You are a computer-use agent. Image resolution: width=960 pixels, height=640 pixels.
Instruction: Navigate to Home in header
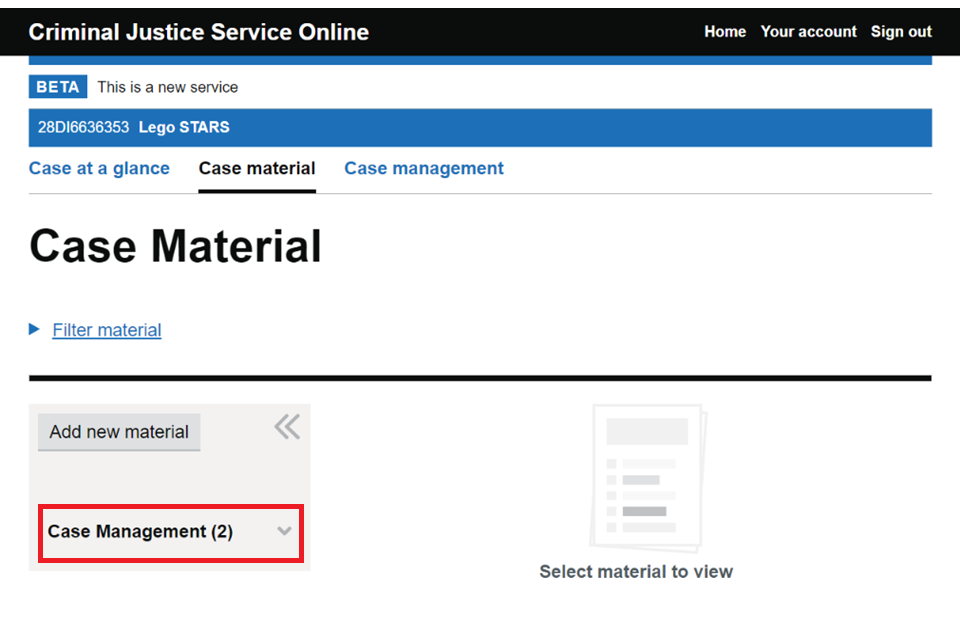pyautogui.click(x=725, y=32)
